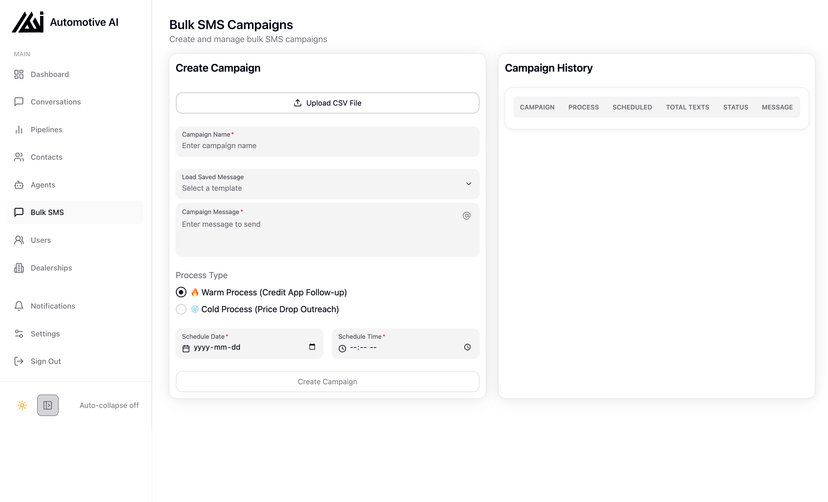Click the Contacts people icon

pos(19,157)
